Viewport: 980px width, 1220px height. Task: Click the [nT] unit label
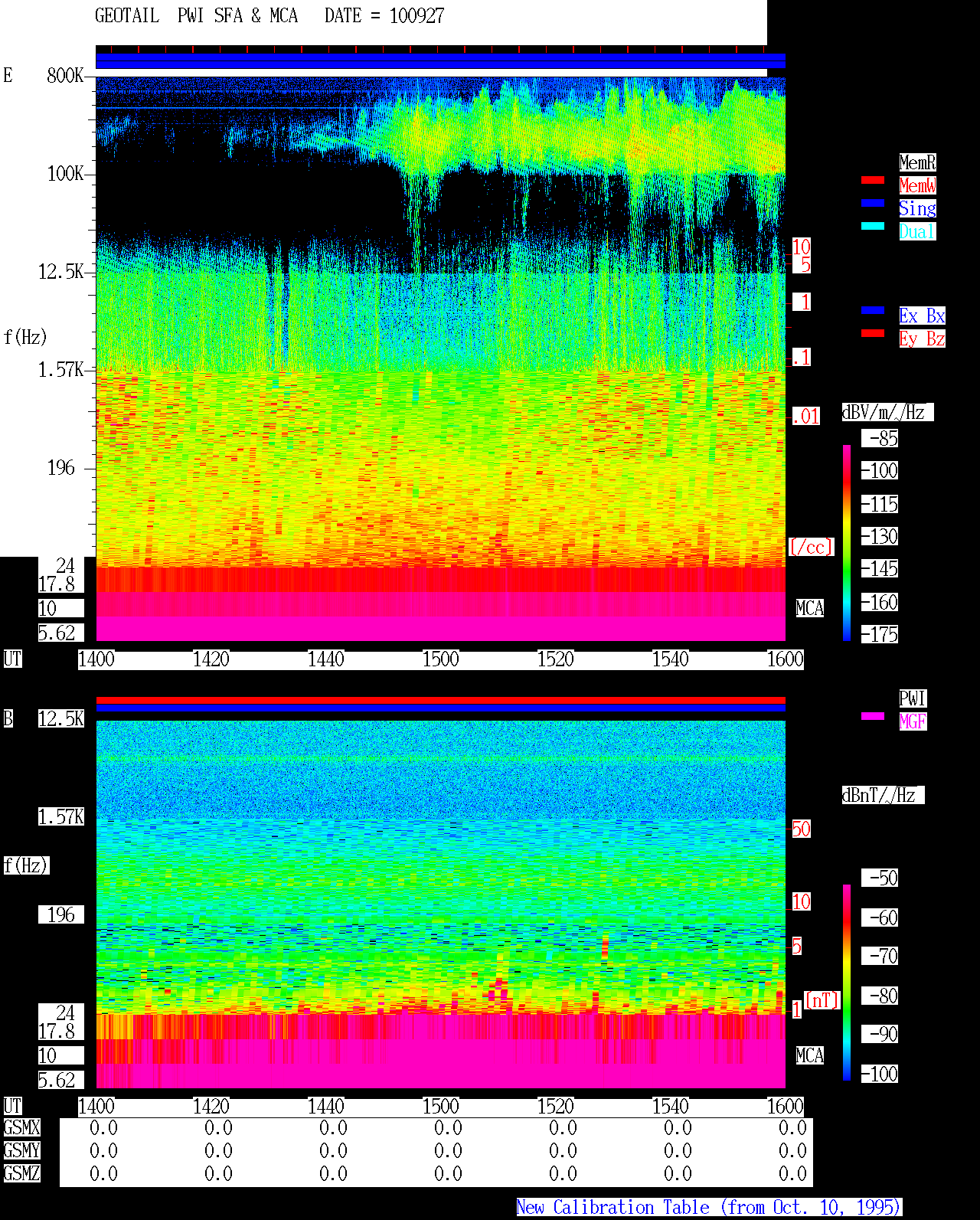tap(822, 1000)
